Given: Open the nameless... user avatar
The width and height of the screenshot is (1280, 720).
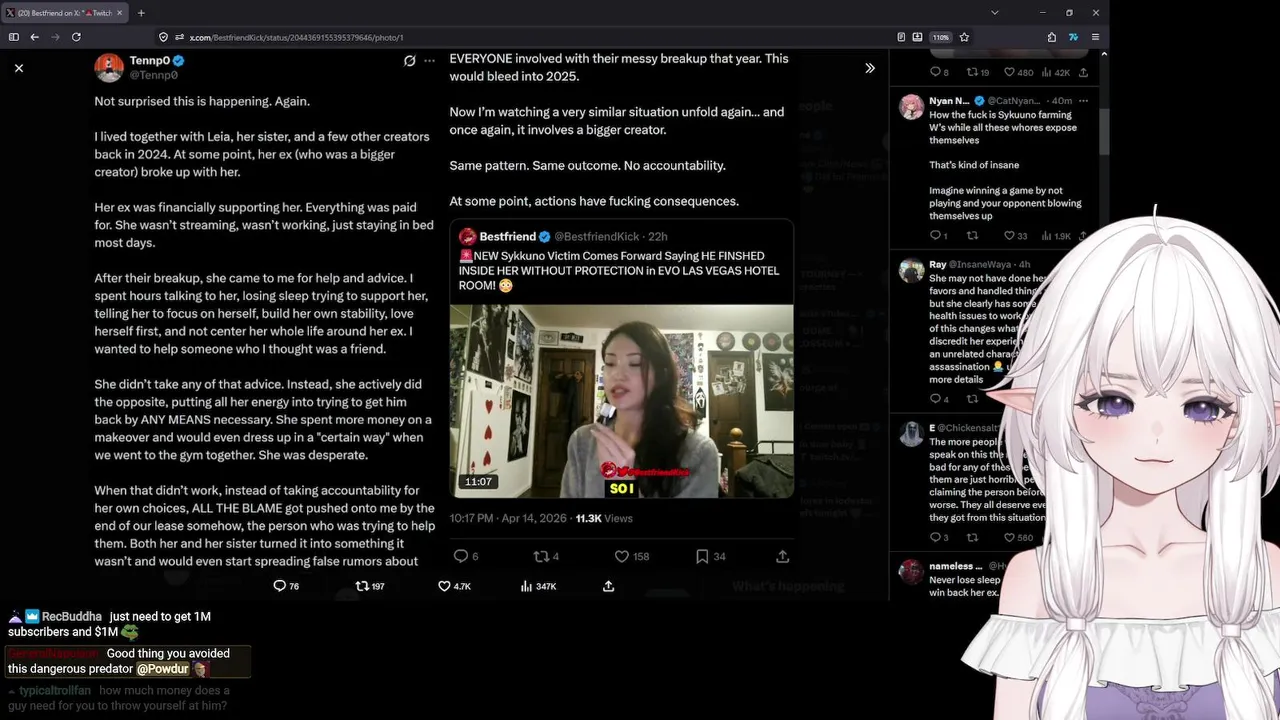Looking at the screenshot, I should click(911, 572).
